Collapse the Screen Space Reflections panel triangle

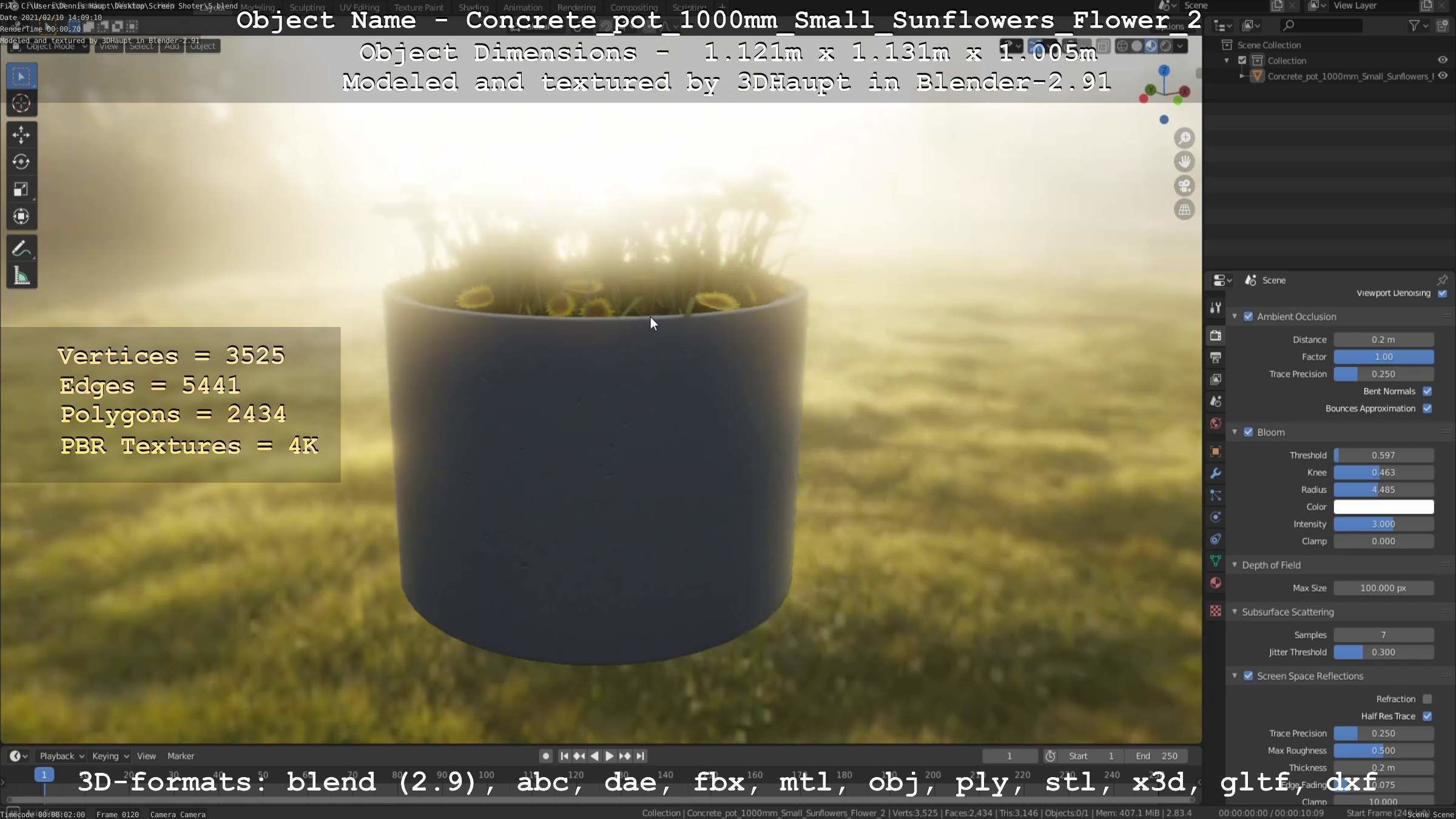pyautogui.click(x=1235, y=676)
